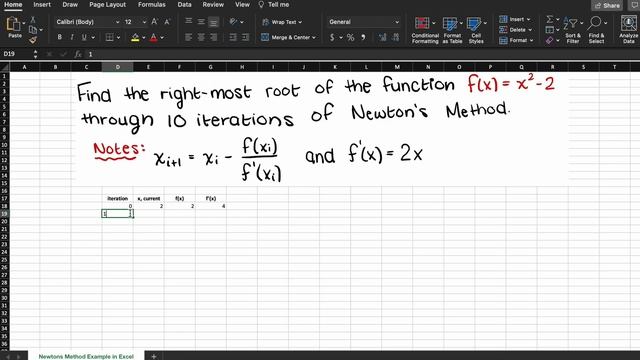Click Delete cells button
The image size is (640, 360).
point(516,30)
